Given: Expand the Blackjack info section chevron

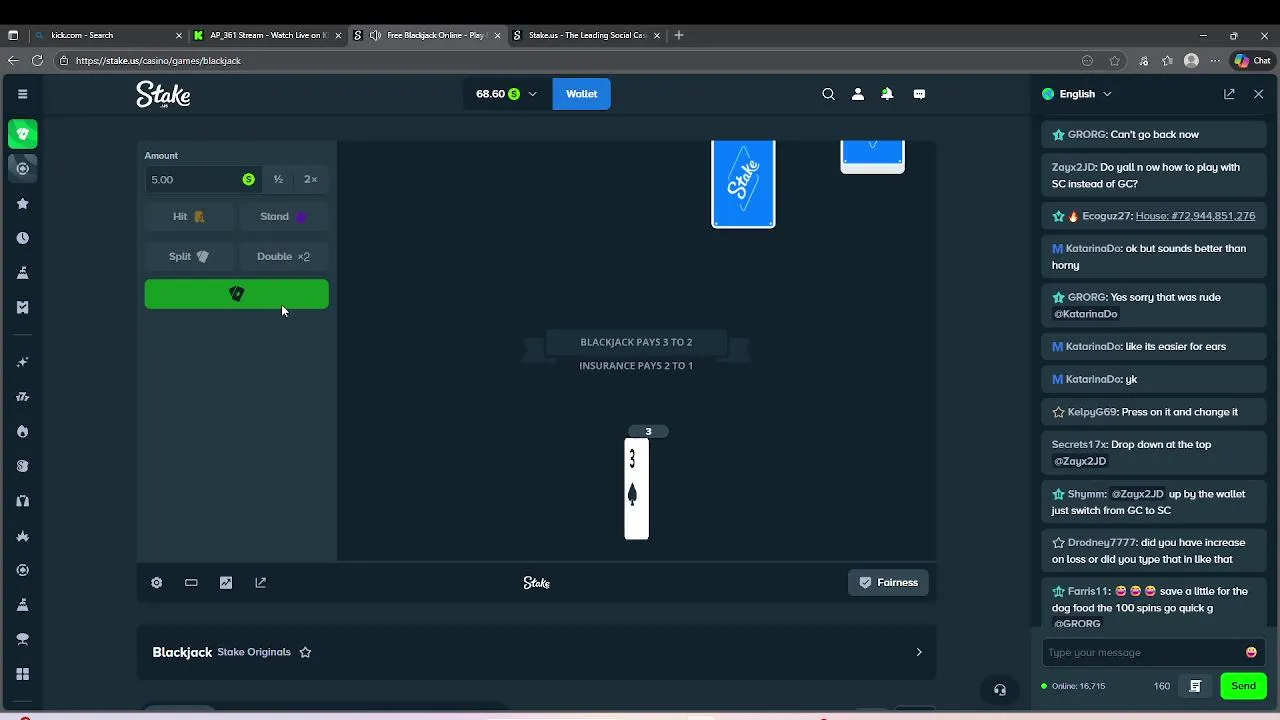Looking at the screenshot, I should click(919, 652).
